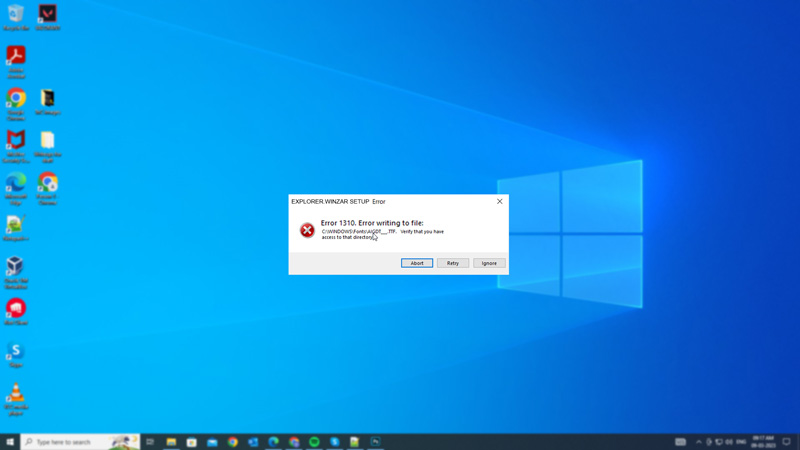
Task: Open the Chrome profile window on taskbar
Action: click(294, 442)
